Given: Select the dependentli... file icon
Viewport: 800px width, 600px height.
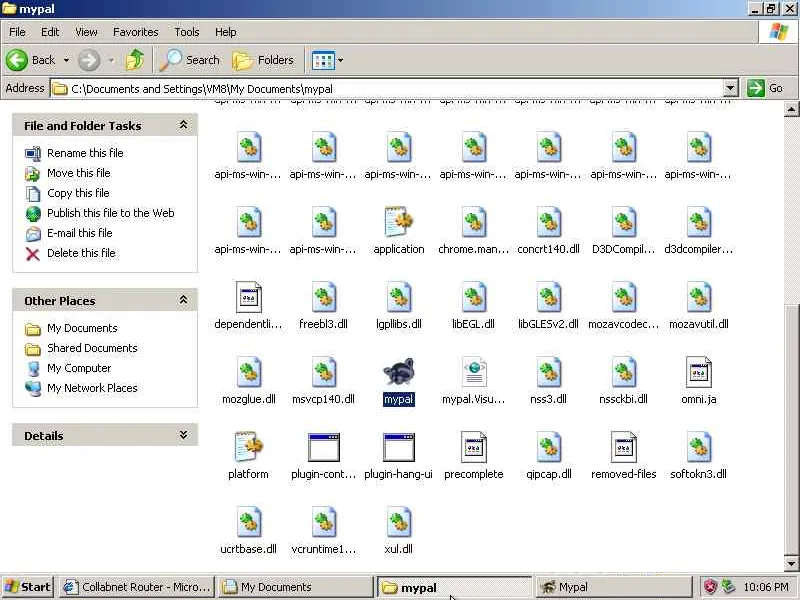Looking at the screenshot, I should coord(248,297).
